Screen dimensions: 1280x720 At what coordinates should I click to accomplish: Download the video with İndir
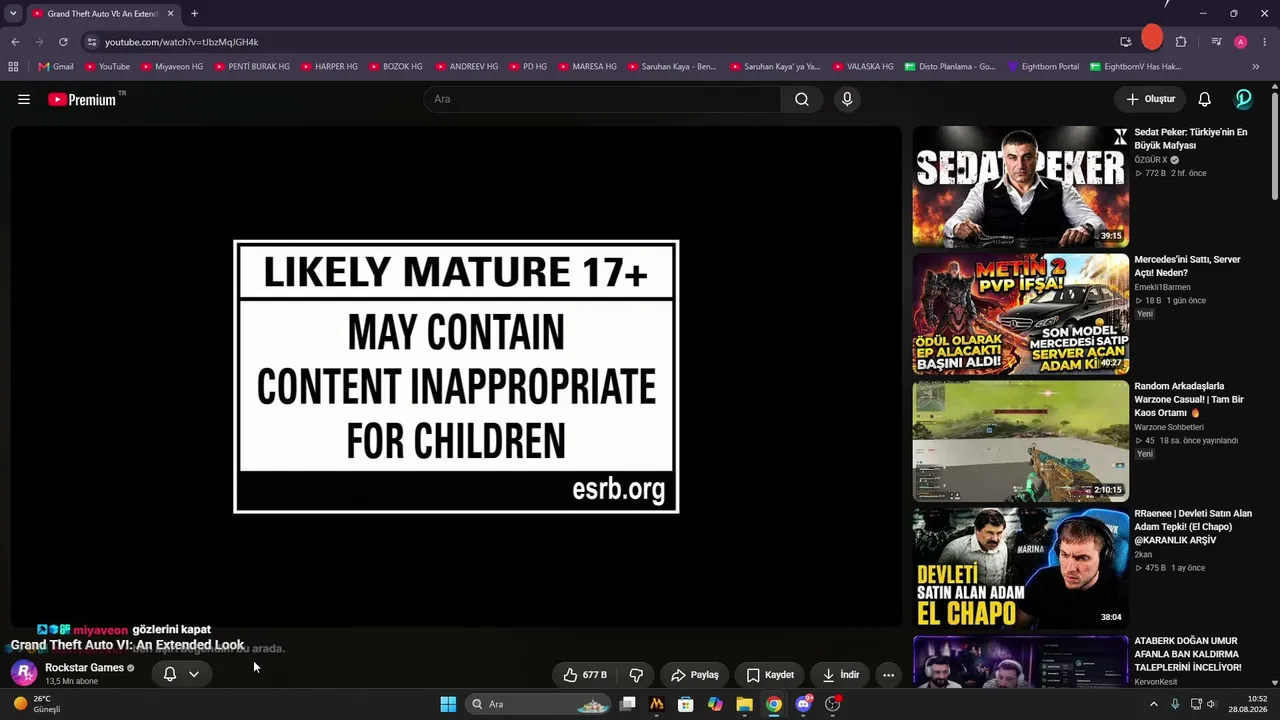[838, 675]
